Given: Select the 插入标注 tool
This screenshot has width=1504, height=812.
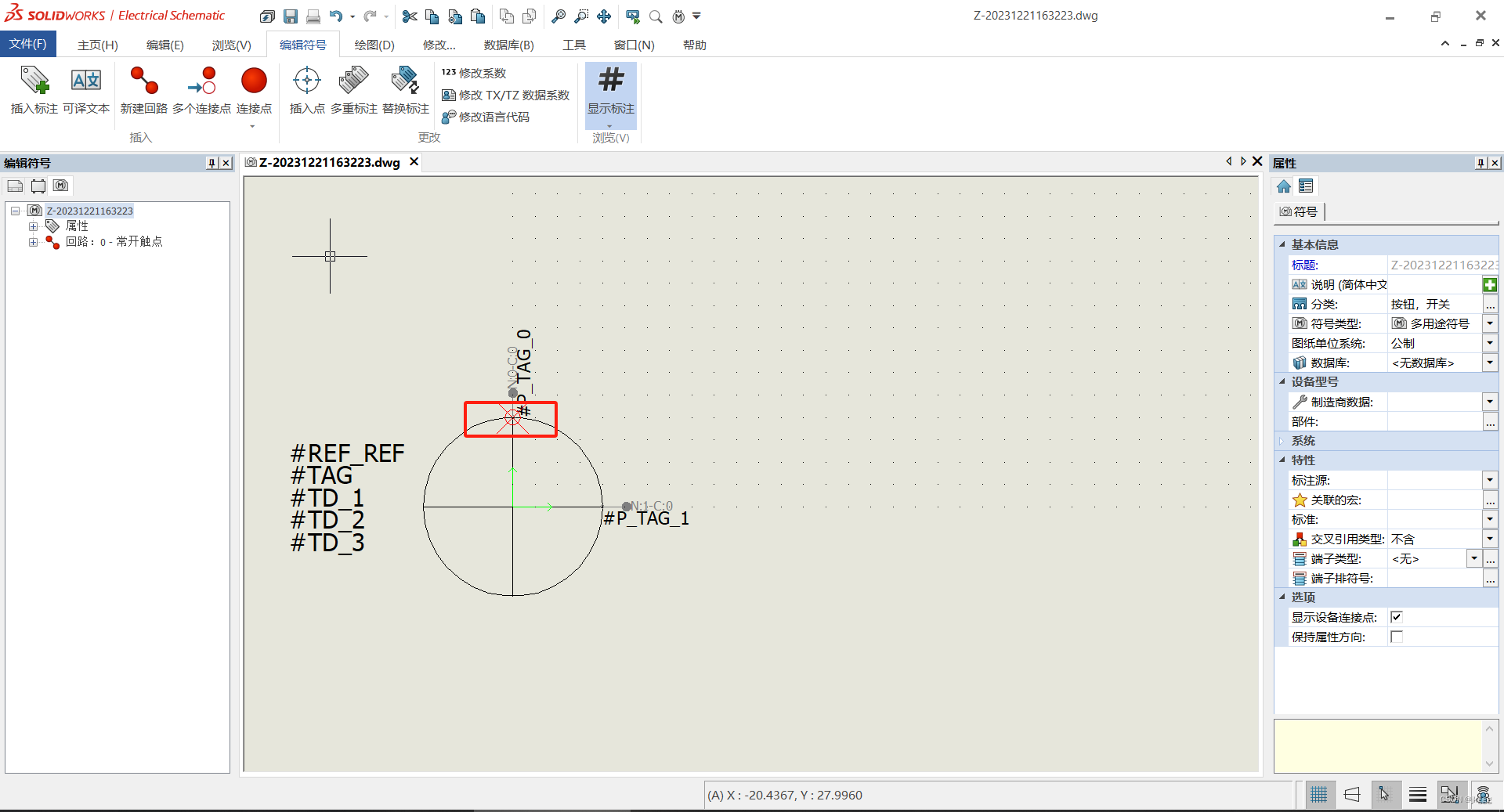Looking at the screenshot, I should 34,92.
